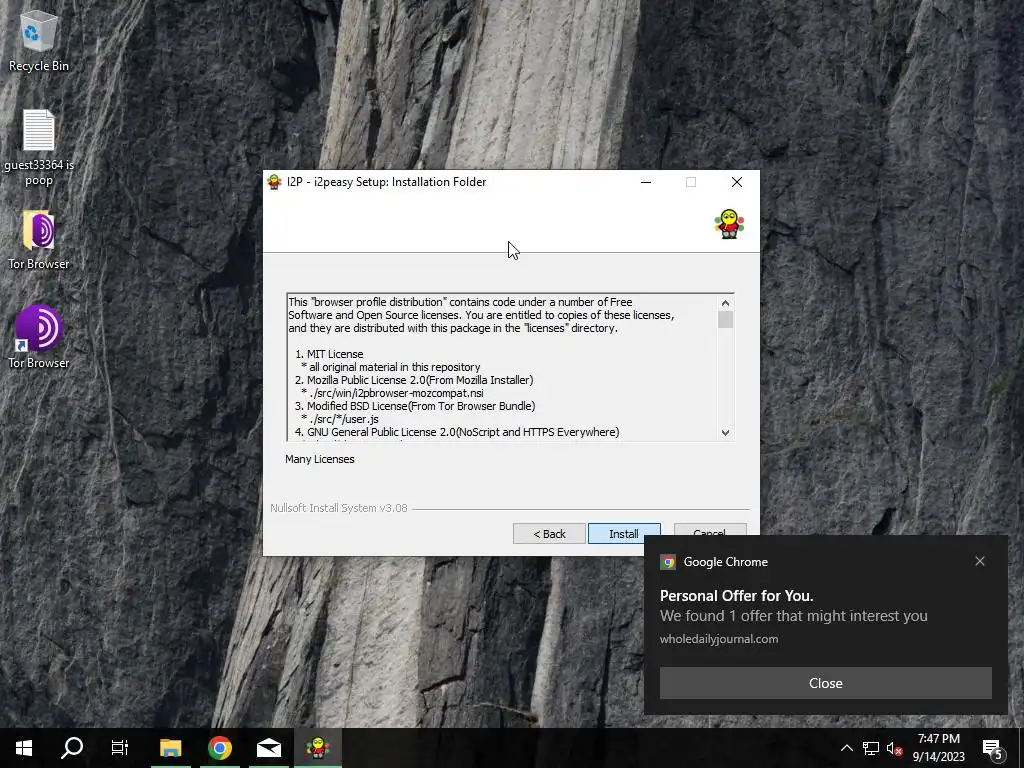The height and width of the screenshot is (768, 1024).
Task: Open the Recycle Bin desktop icon
Action: [x=39, y=41]
